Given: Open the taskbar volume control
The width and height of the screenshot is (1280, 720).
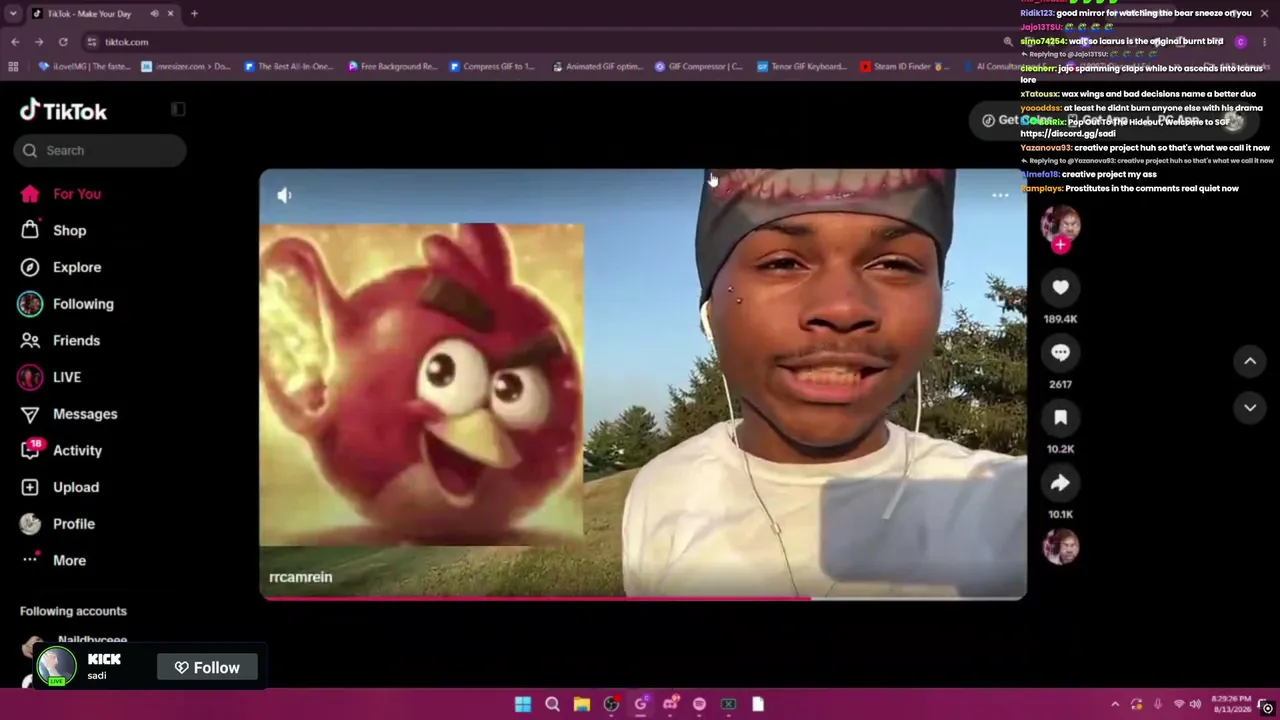Looking at the screenshot, I should (x=1195, y=704).
